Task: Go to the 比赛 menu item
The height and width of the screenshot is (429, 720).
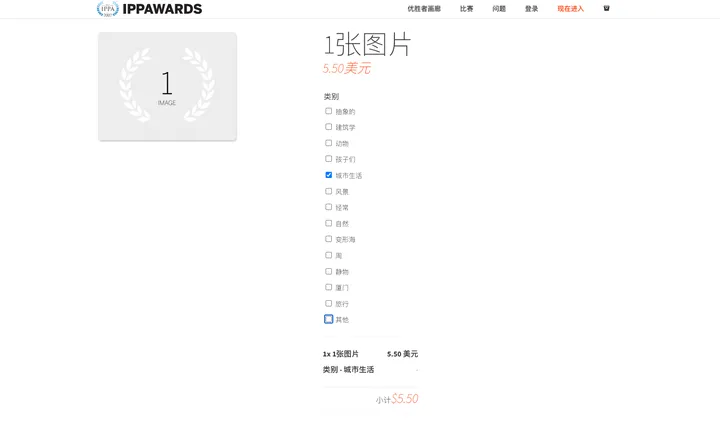Action: (x=467, y=9)
